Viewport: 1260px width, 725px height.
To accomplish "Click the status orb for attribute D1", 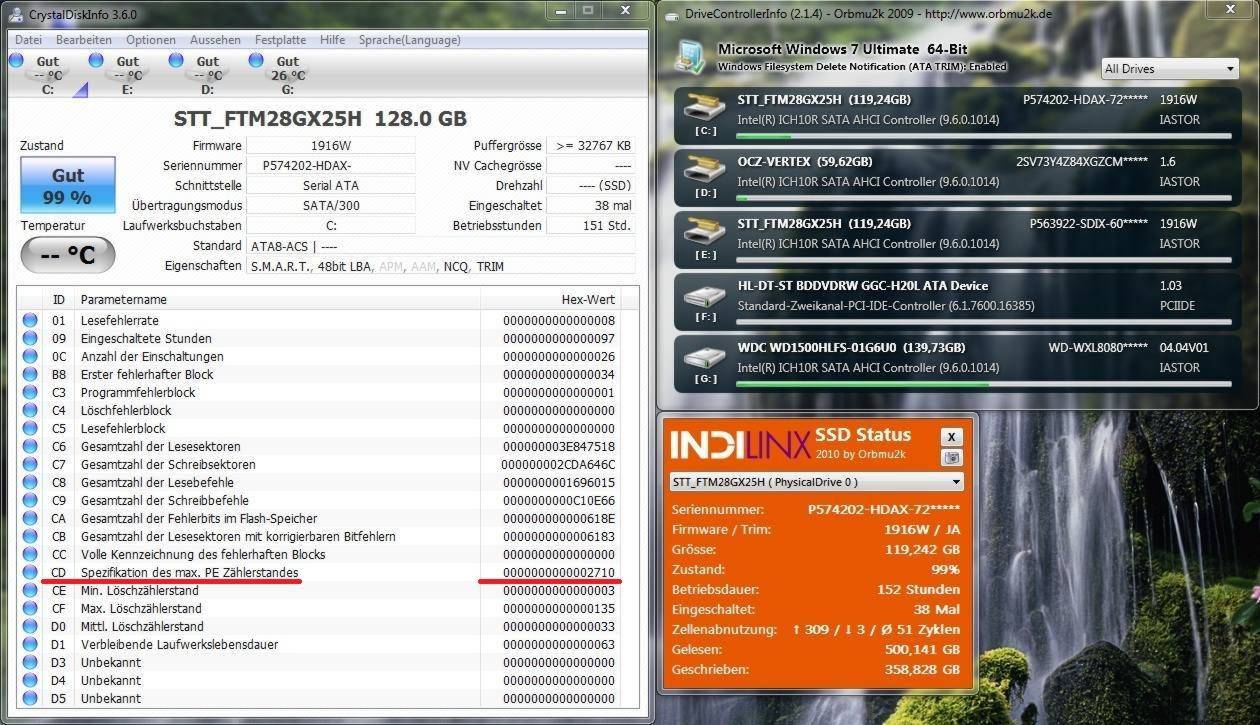I will (x=30, y=644).
